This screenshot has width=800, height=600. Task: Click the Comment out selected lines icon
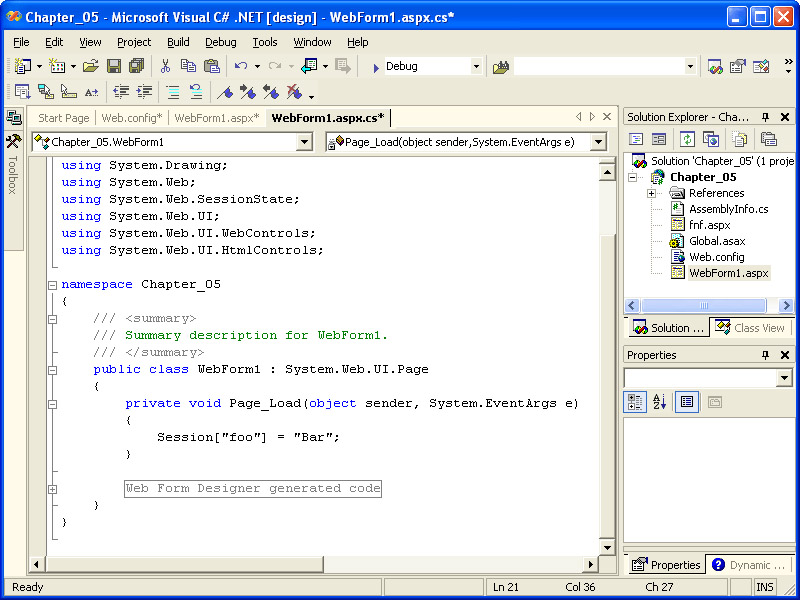(173, 92)
